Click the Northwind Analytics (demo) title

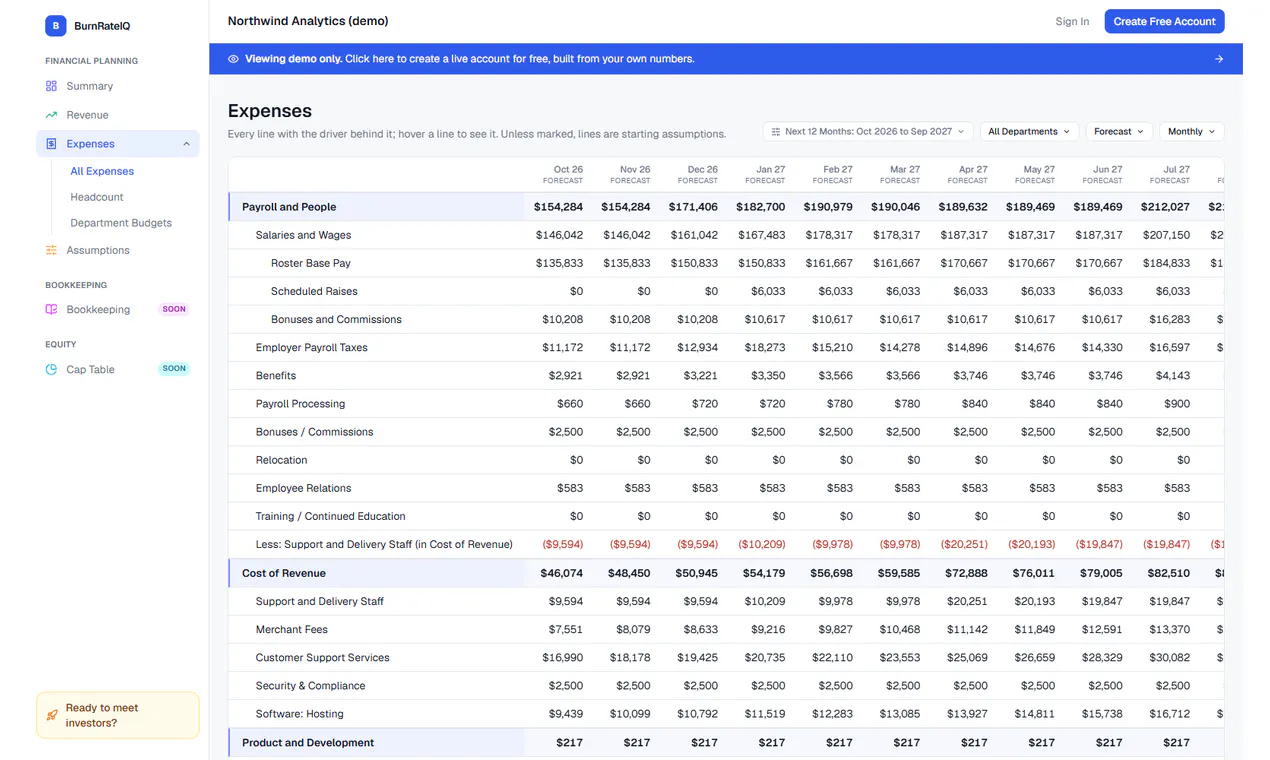pyautogui.click(x=308, y=21)
